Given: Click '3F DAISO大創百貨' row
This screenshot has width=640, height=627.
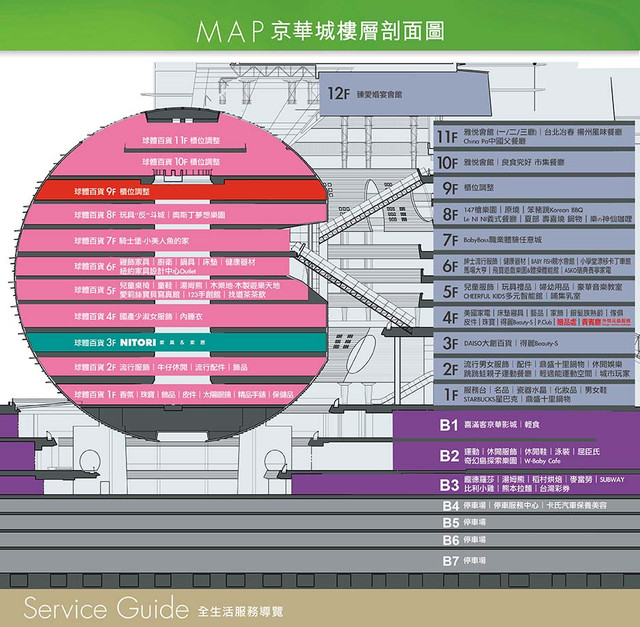Looking at the screenshot, I should pyautogui.click(x=534, y=343).
